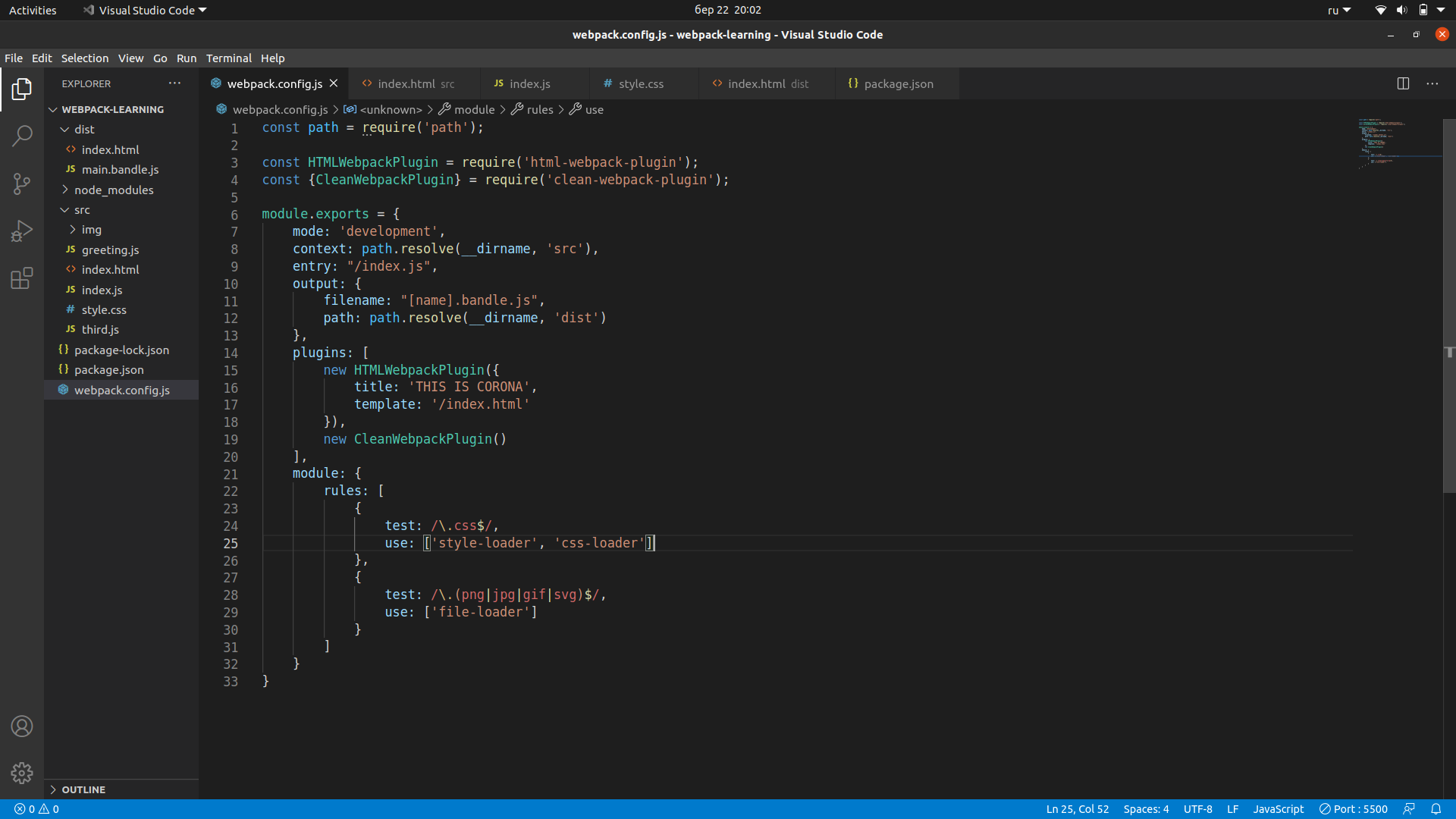This screenshot has width=1456, height=819.
Task: Click module in the breadcrumb
Action: pos(467,109)
